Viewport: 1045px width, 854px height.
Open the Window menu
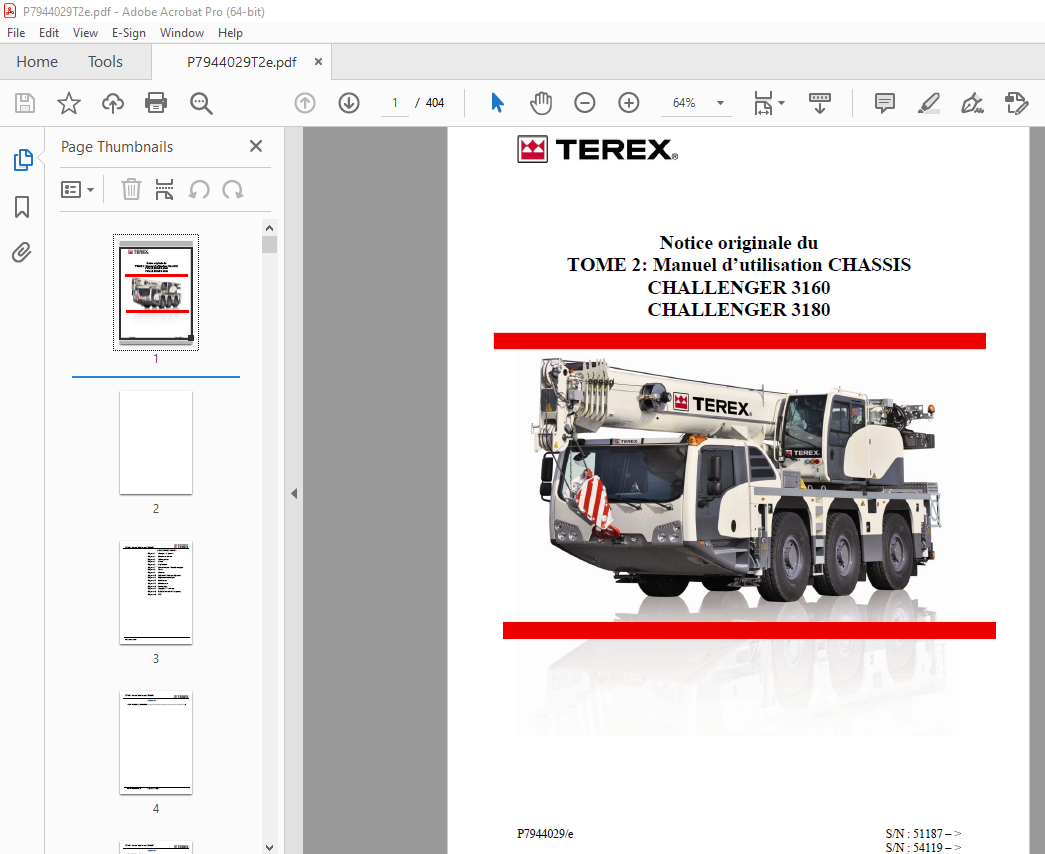point(182,33)
